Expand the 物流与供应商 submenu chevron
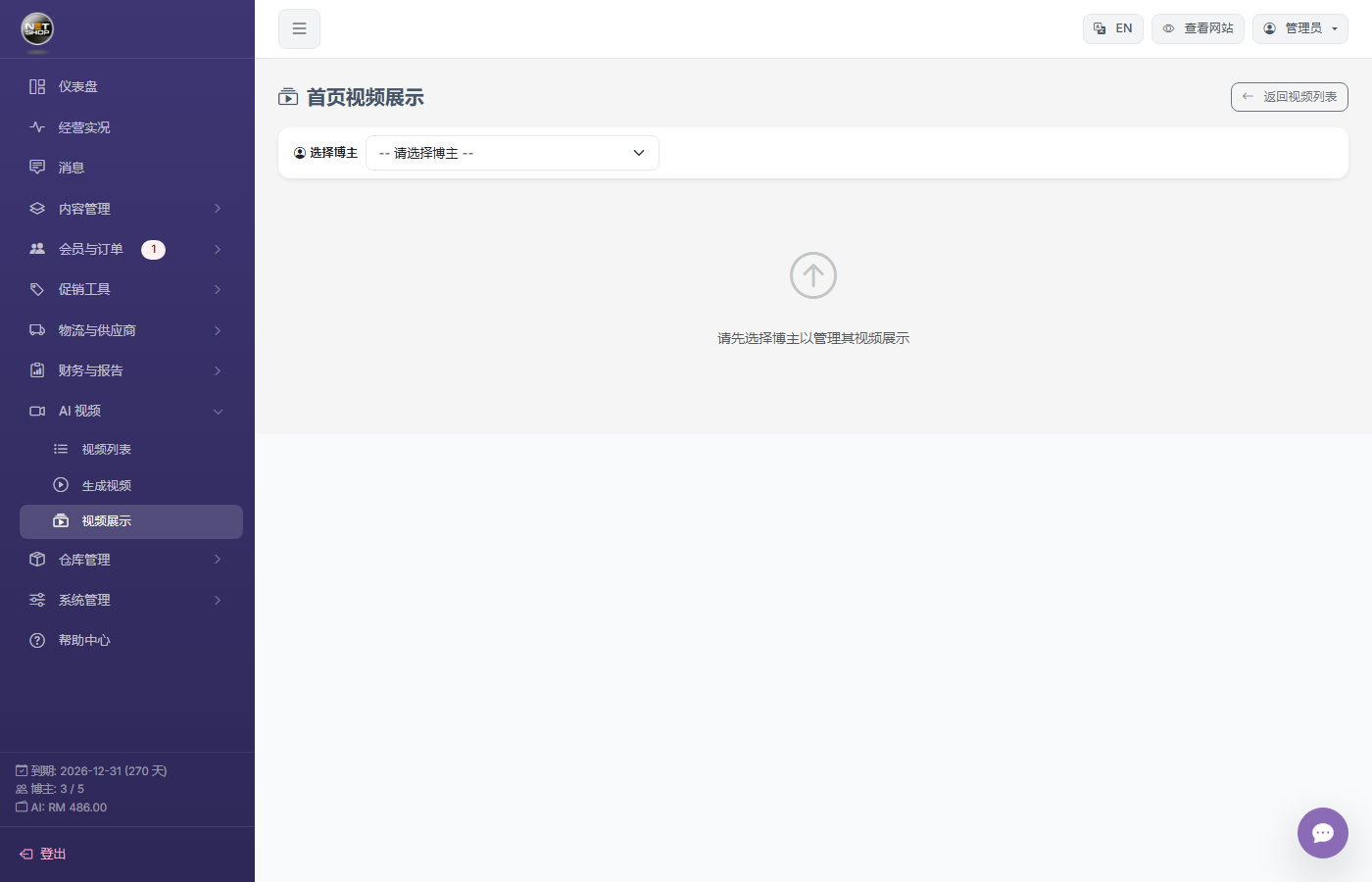 [x=218, y=330]
